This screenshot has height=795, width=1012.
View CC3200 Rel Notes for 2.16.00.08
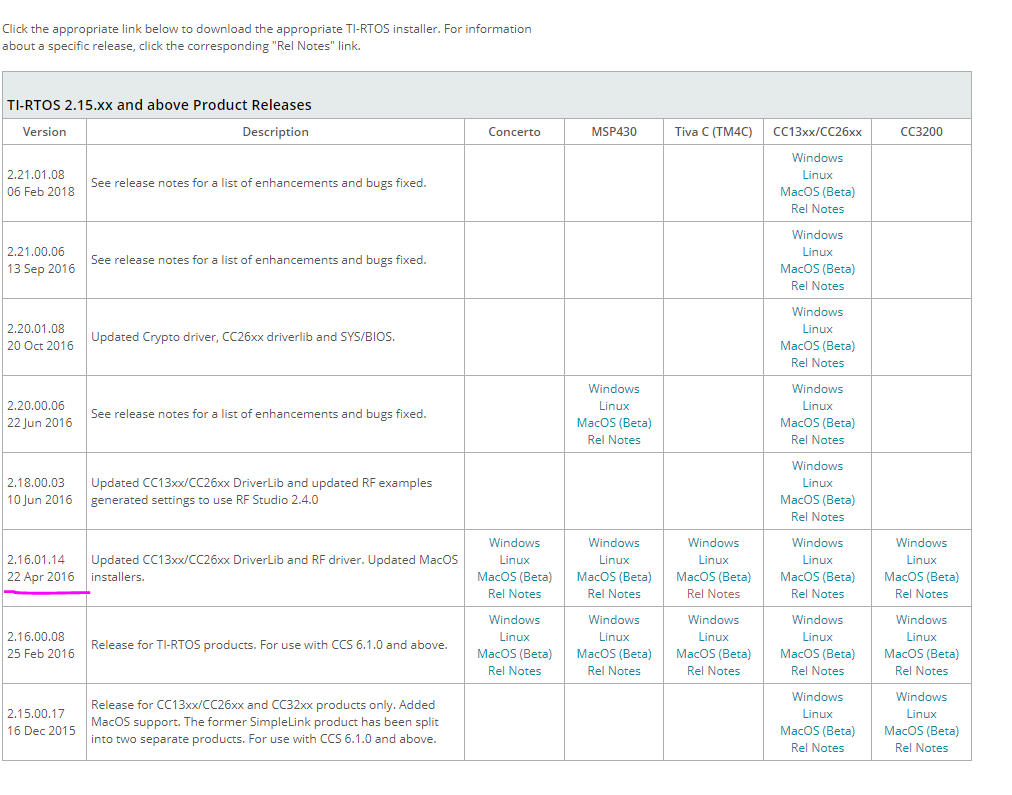click(x=921, y=671)
